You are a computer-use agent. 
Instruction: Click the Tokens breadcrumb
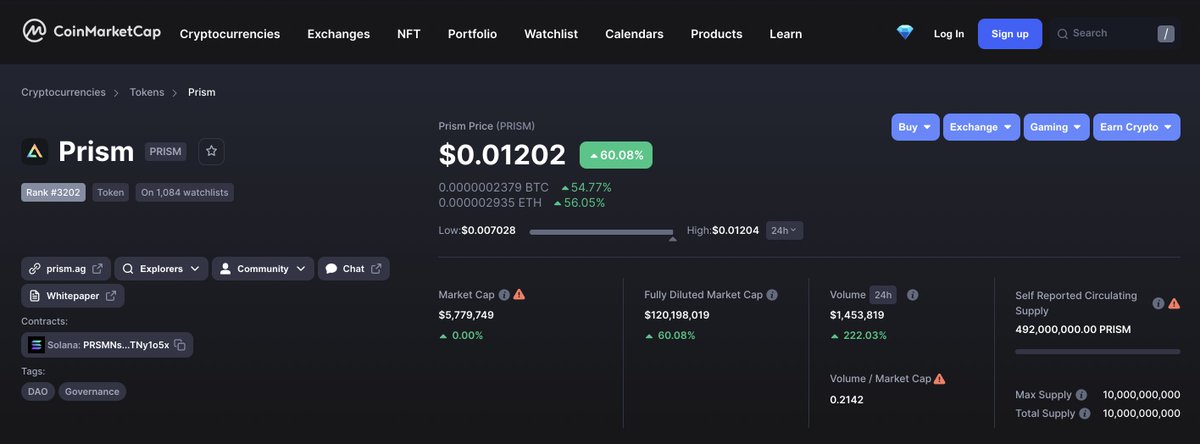pos(146,92)
